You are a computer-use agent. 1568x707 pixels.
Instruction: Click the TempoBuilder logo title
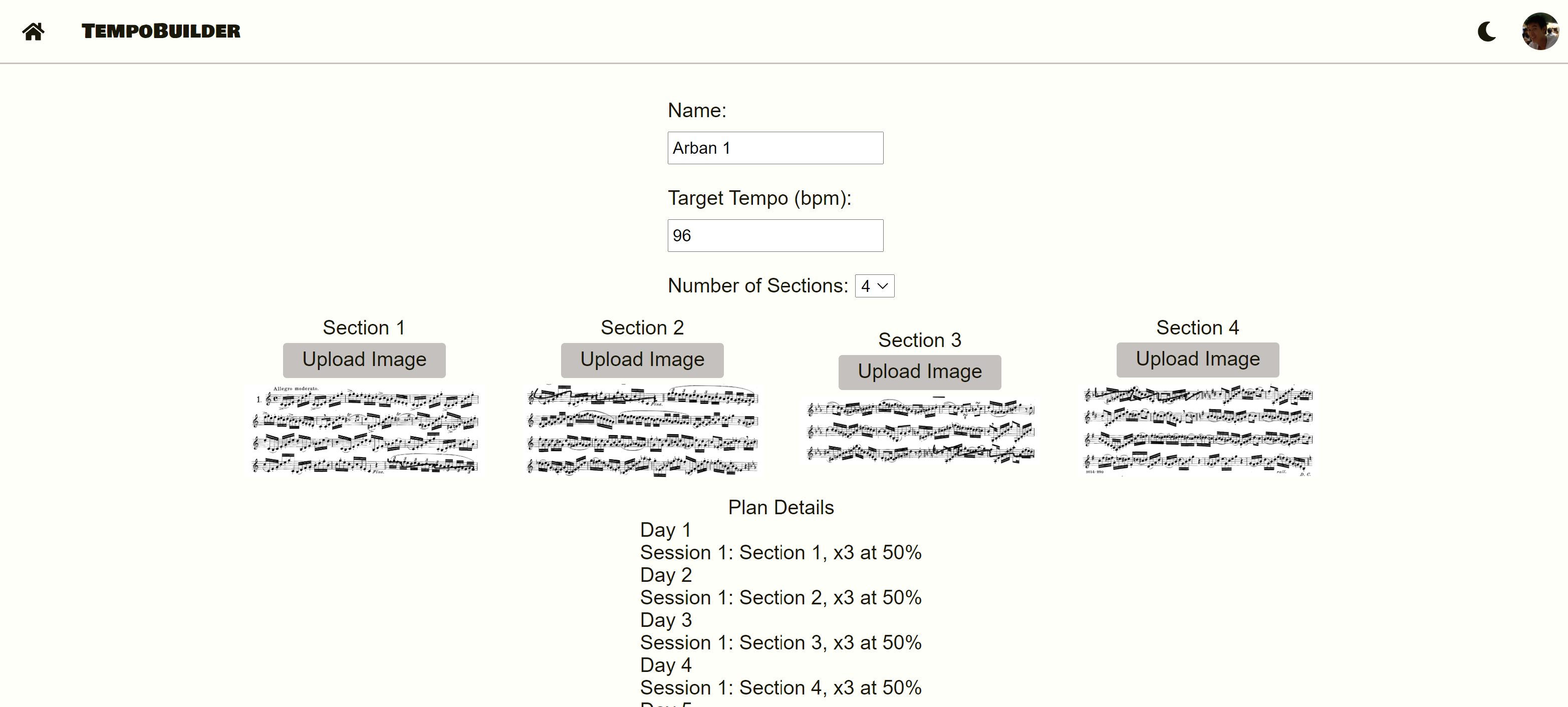[161, 31]
